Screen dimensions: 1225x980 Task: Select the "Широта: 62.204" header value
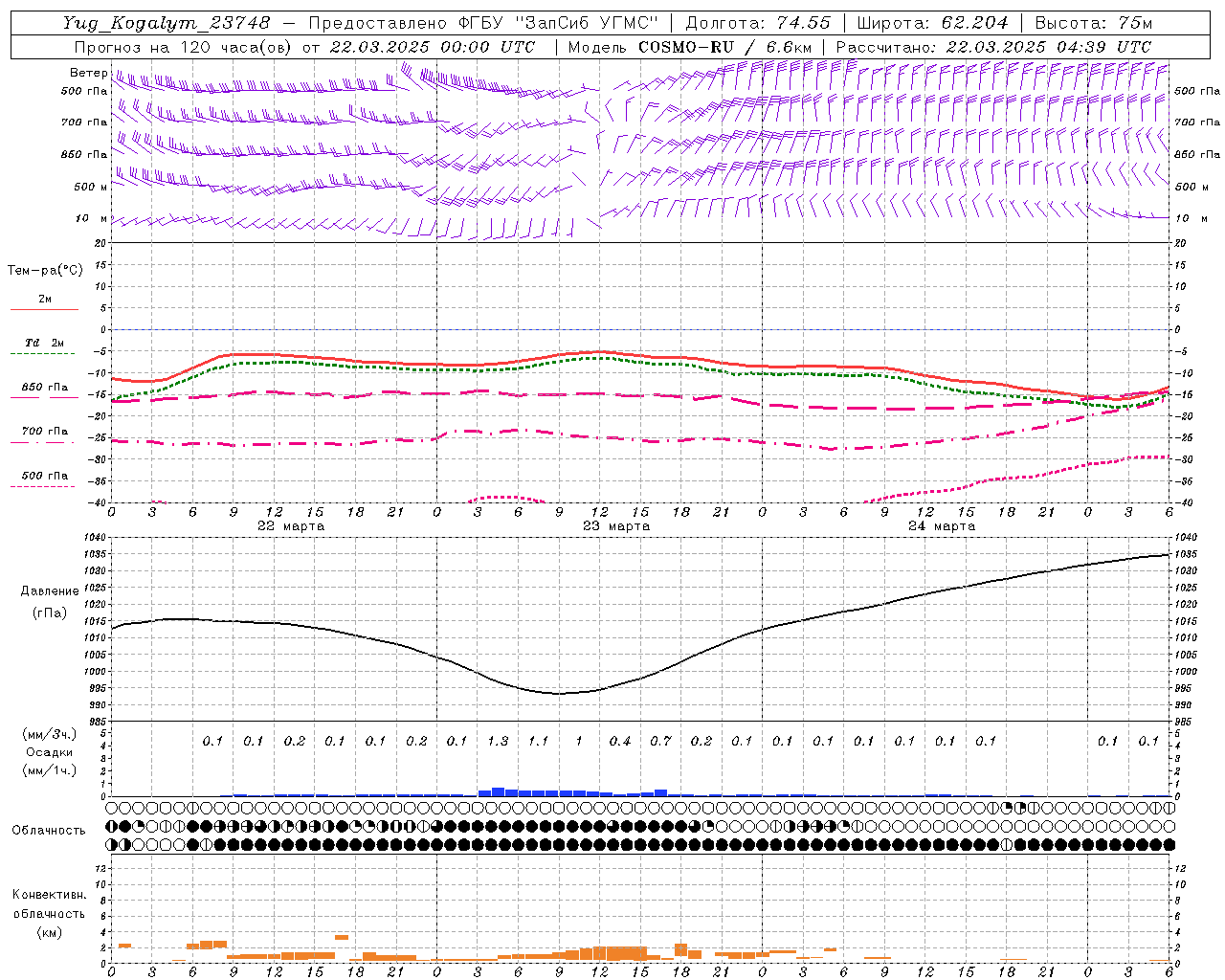[932, 23]
